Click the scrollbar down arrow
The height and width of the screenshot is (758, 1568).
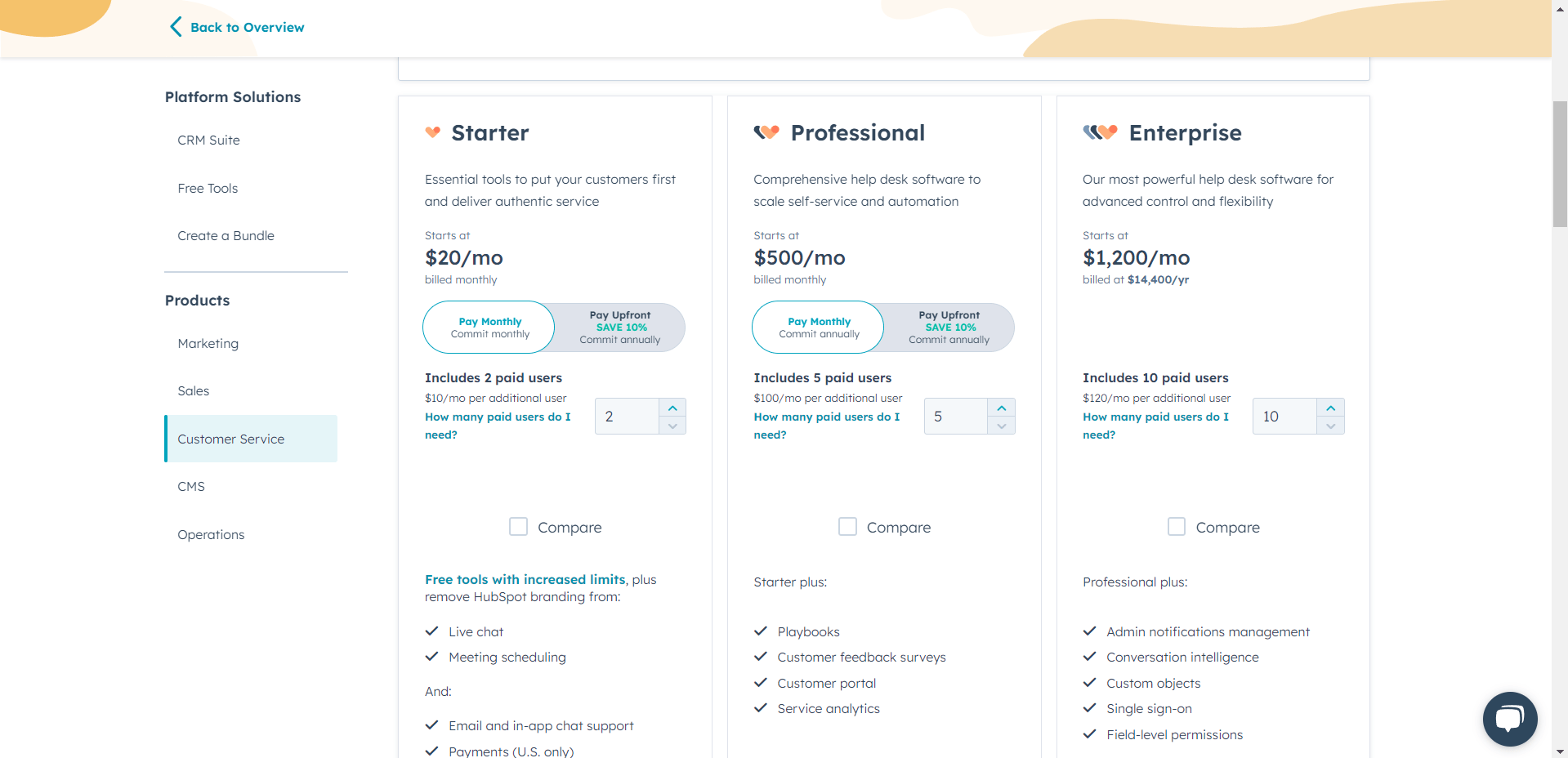(x=1559, y=751)
